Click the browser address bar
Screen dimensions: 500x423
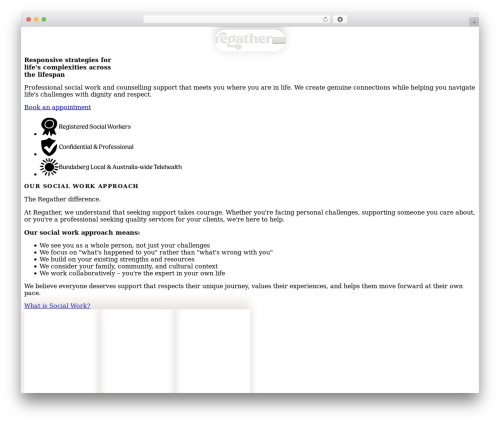pos(236,19)
